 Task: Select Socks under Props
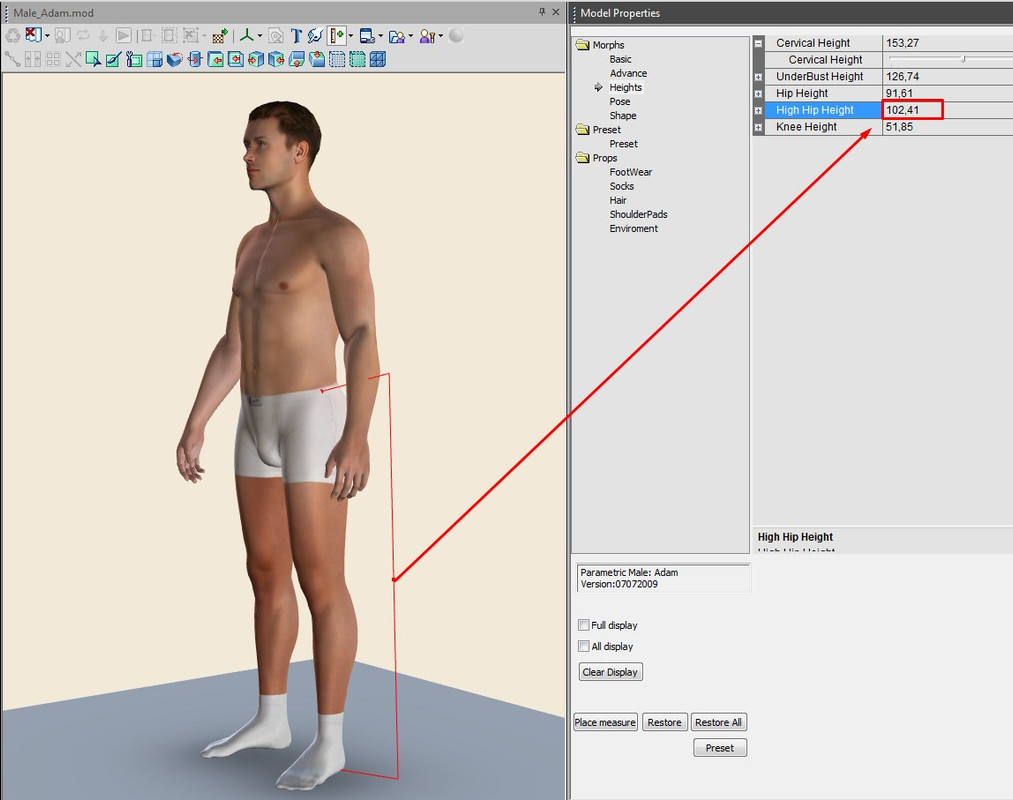coord(621,186)
